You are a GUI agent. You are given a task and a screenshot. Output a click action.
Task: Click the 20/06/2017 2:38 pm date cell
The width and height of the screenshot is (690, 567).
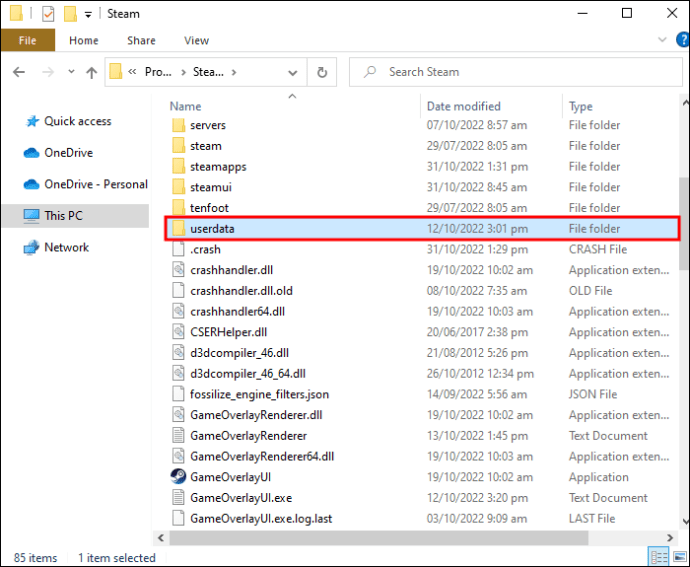477,332
